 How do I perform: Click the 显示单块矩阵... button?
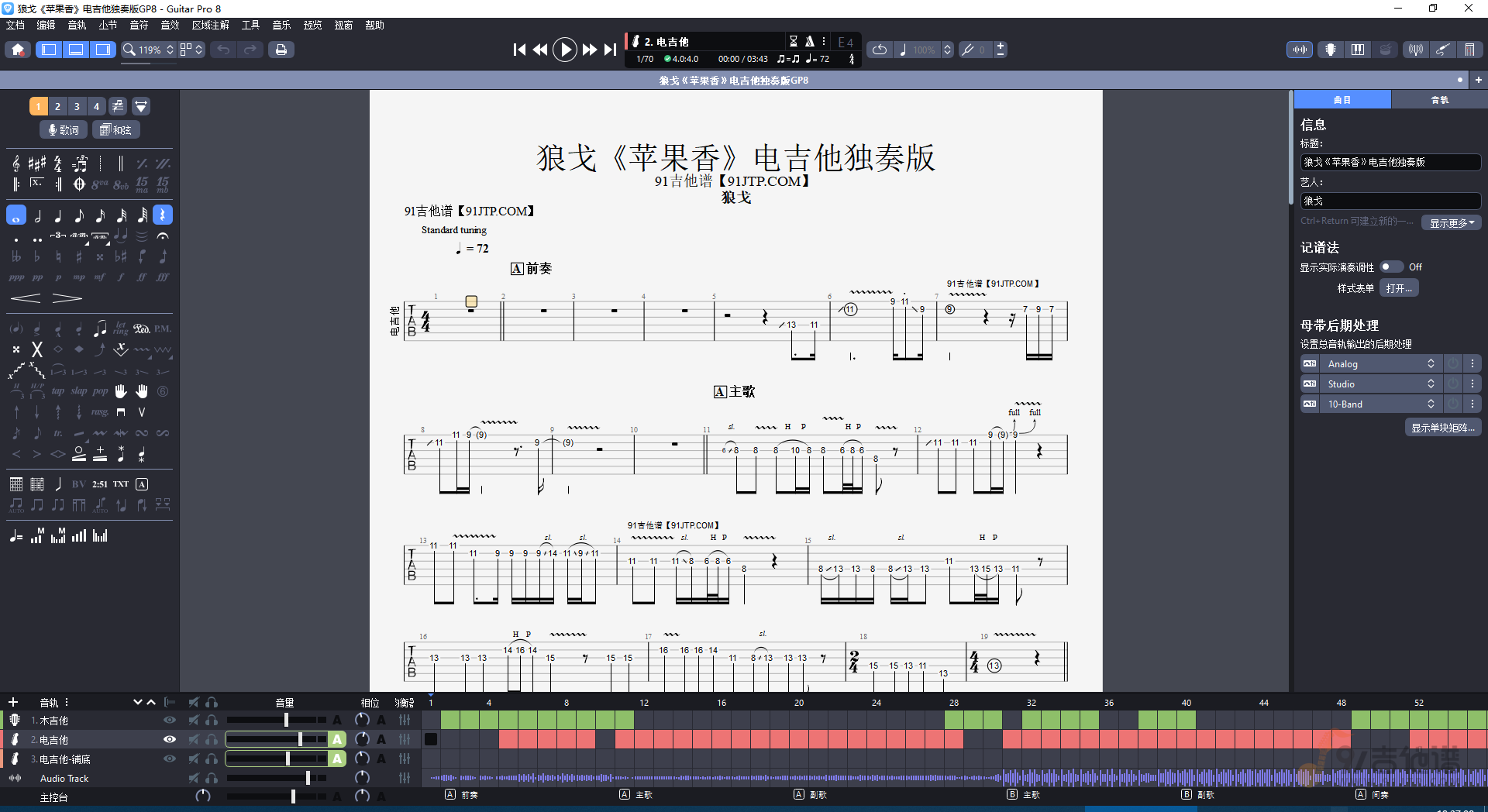(x=1442, y=428)
